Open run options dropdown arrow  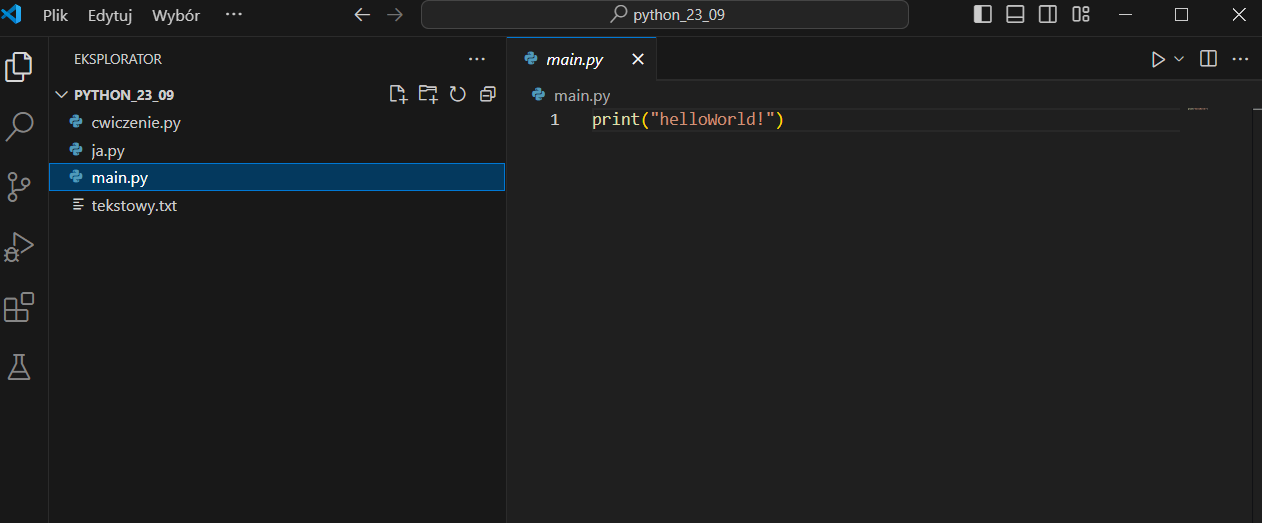click(x=1179, y=59)
